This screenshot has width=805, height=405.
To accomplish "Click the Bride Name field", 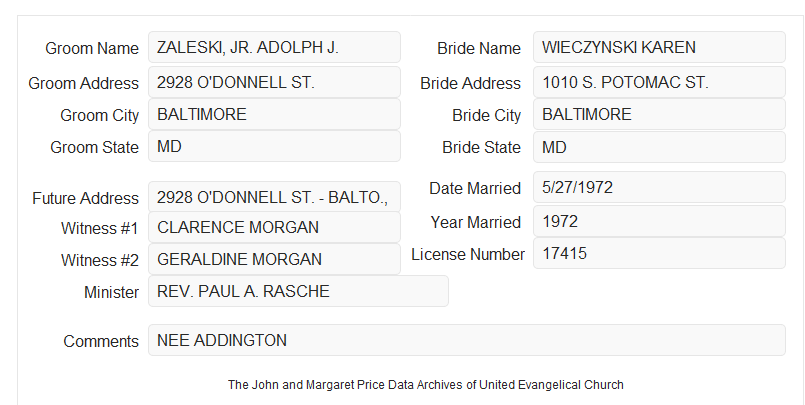I will click(659, 47).
